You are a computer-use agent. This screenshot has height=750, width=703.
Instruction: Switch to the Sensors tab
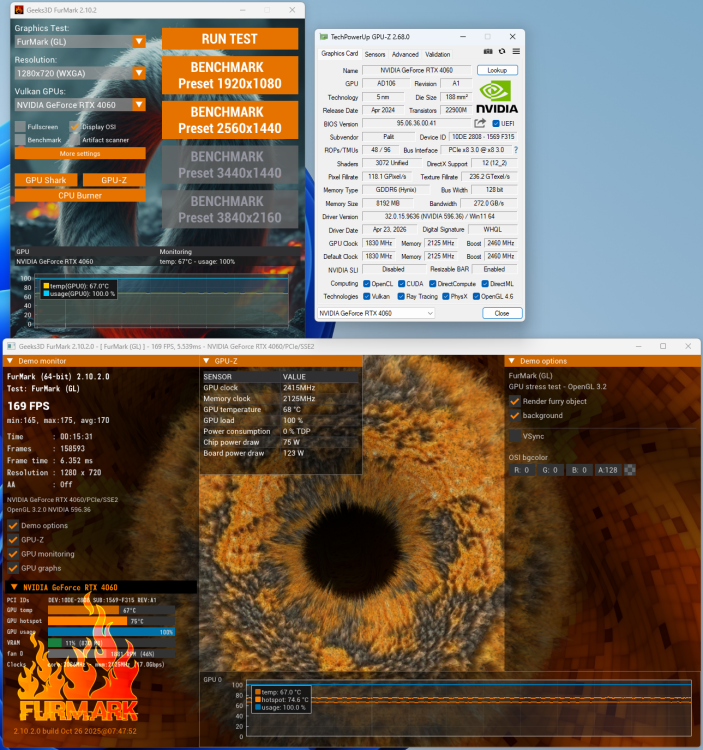[375, 55]
